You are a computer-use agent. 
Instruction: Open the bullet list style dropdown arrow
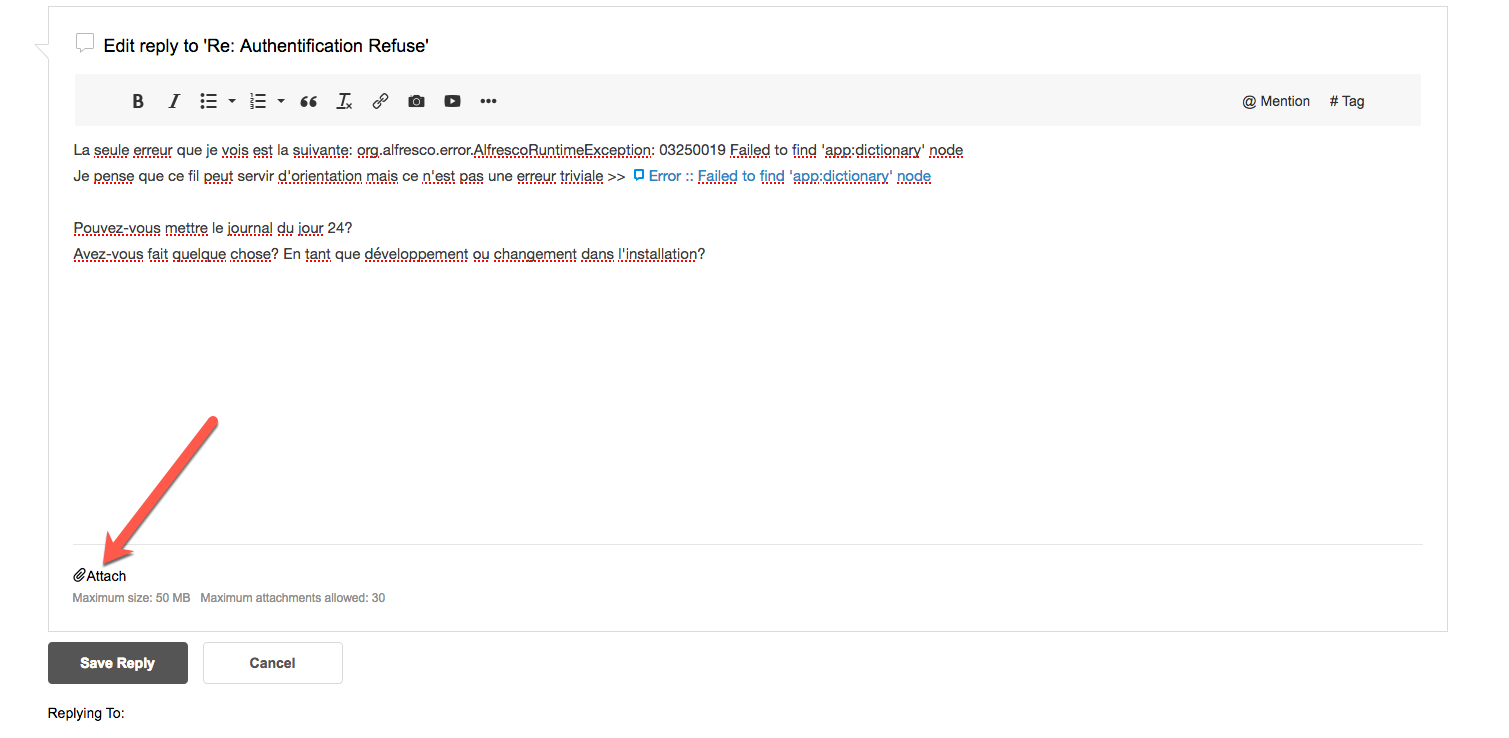(x=232, y=101)
